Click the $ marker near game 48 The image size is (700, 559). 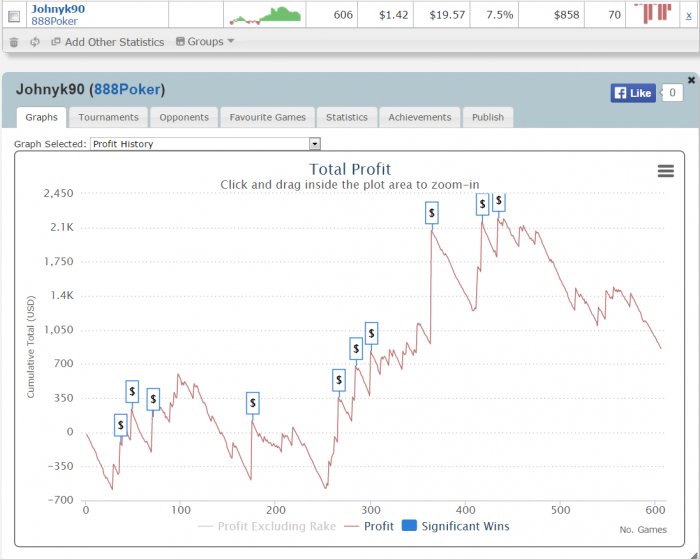pyautogui.click(x=132, y=392)
